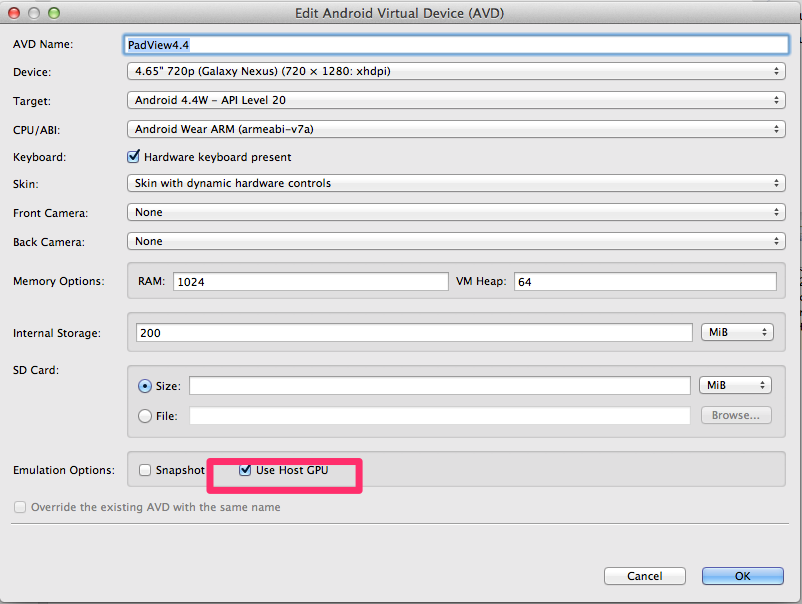Viewport: 802px width, 604px height.
Task: Check Override the existing AVD checkbox
Action: click(20, 507)
